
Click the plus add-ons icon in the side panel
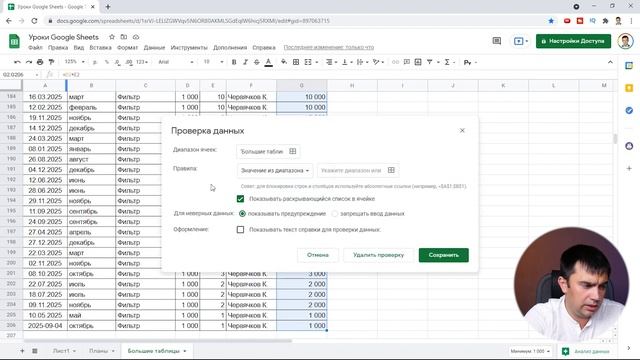coord(629,168)
